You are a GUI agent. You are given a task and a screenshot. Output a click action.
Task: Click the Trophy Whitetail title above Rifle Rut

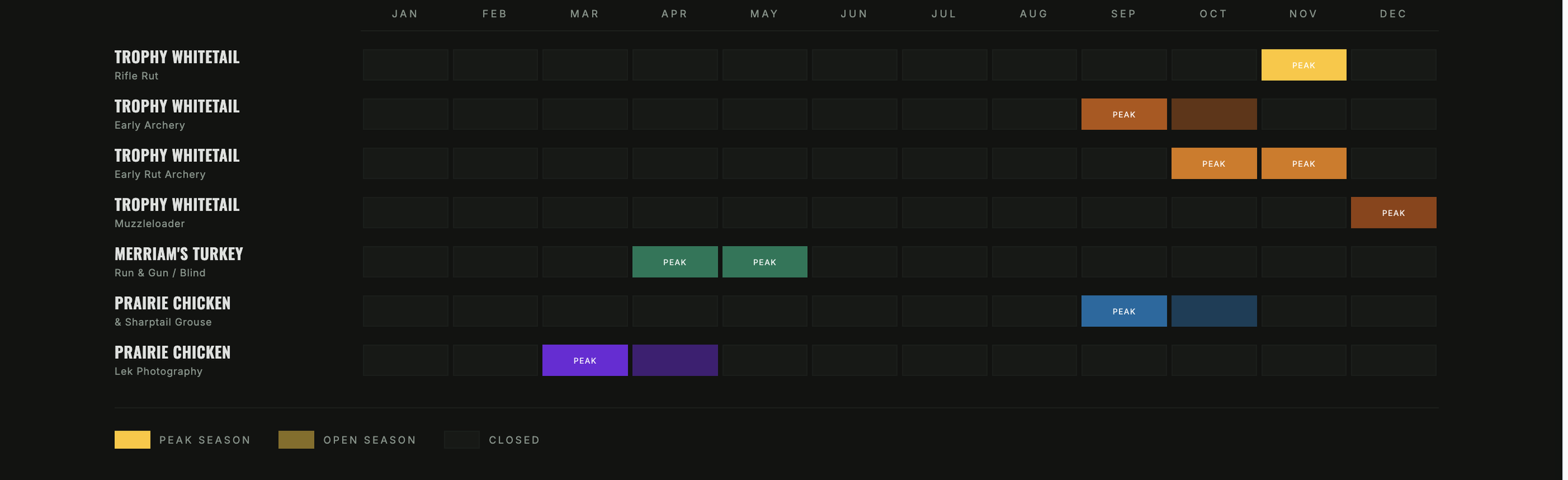(177, 57)
